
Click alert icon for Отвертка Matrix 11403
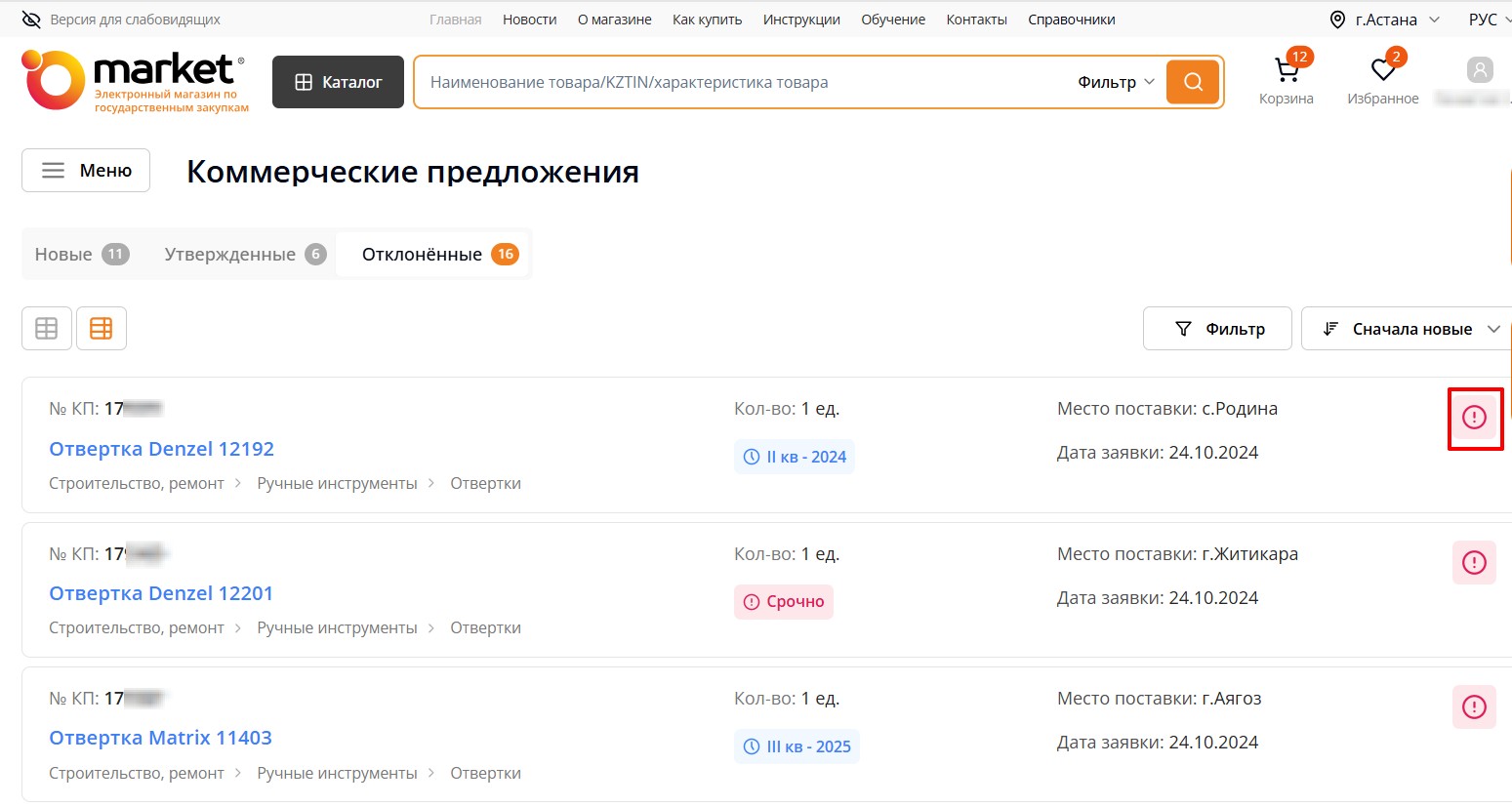click(1474, 707)
